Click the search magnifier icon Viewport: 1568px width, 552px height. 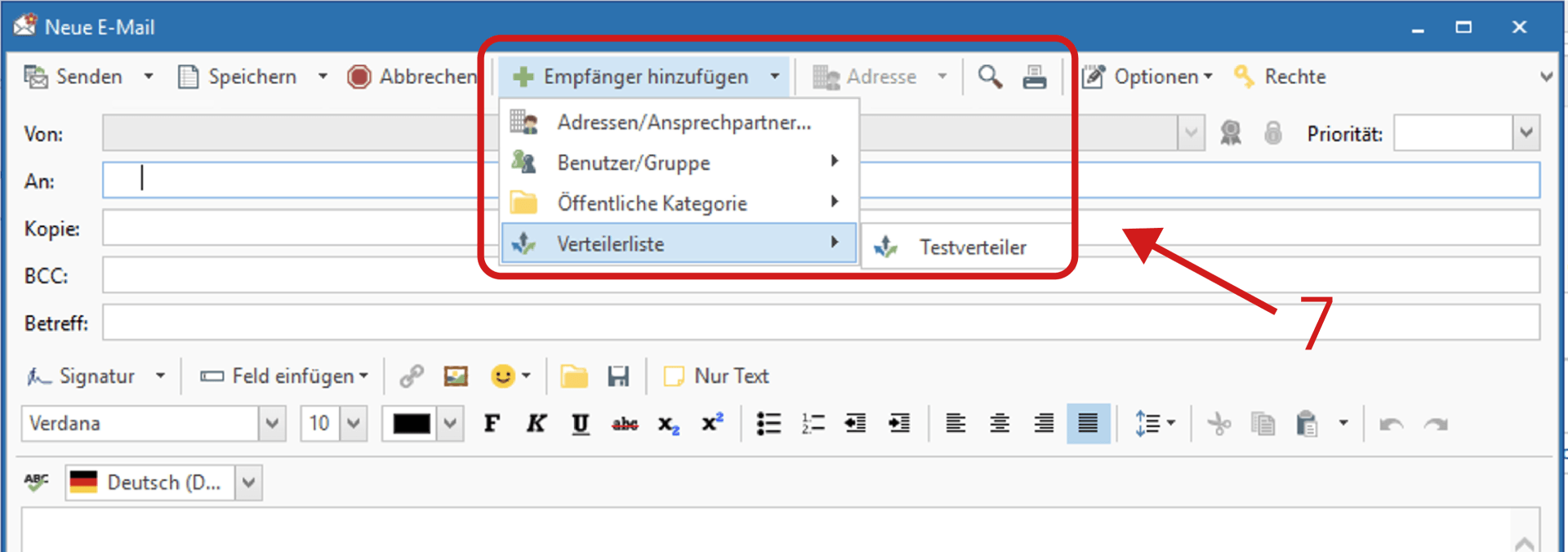990,77
